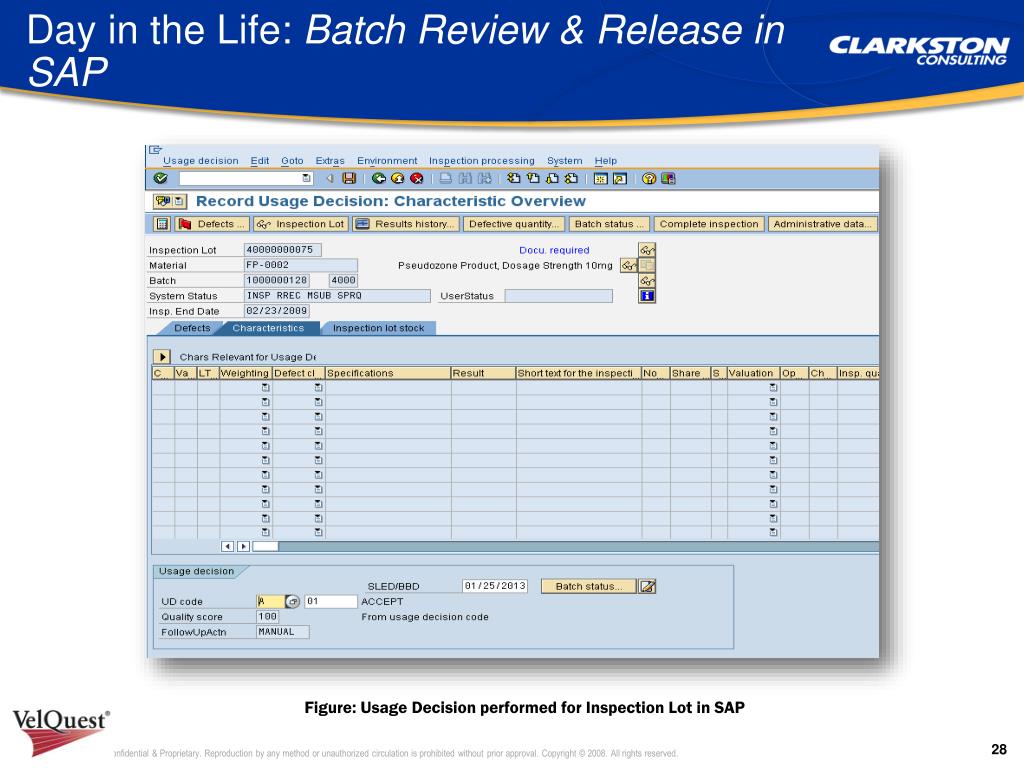
Task: Select the Characteristics tab
Action: [x=268, y=328]
